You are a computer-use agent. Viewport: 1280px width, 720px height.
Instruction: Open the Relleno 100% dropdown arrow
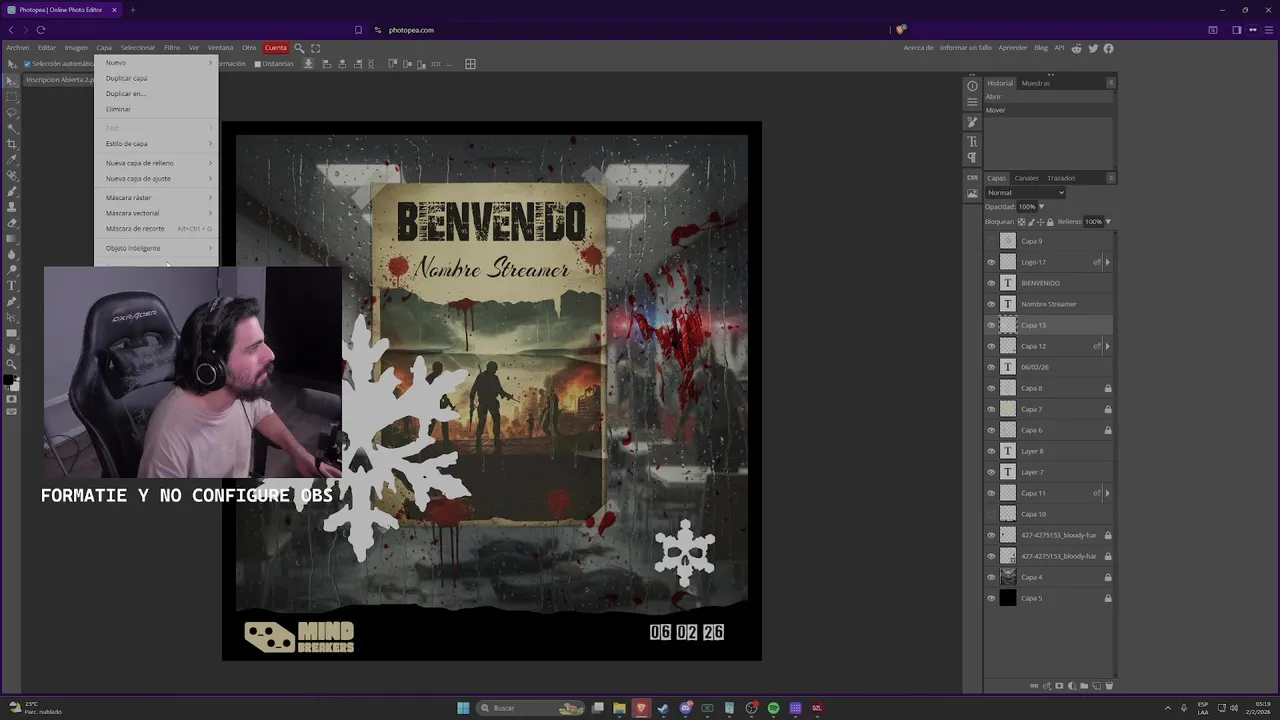[x=1108, y=222]
